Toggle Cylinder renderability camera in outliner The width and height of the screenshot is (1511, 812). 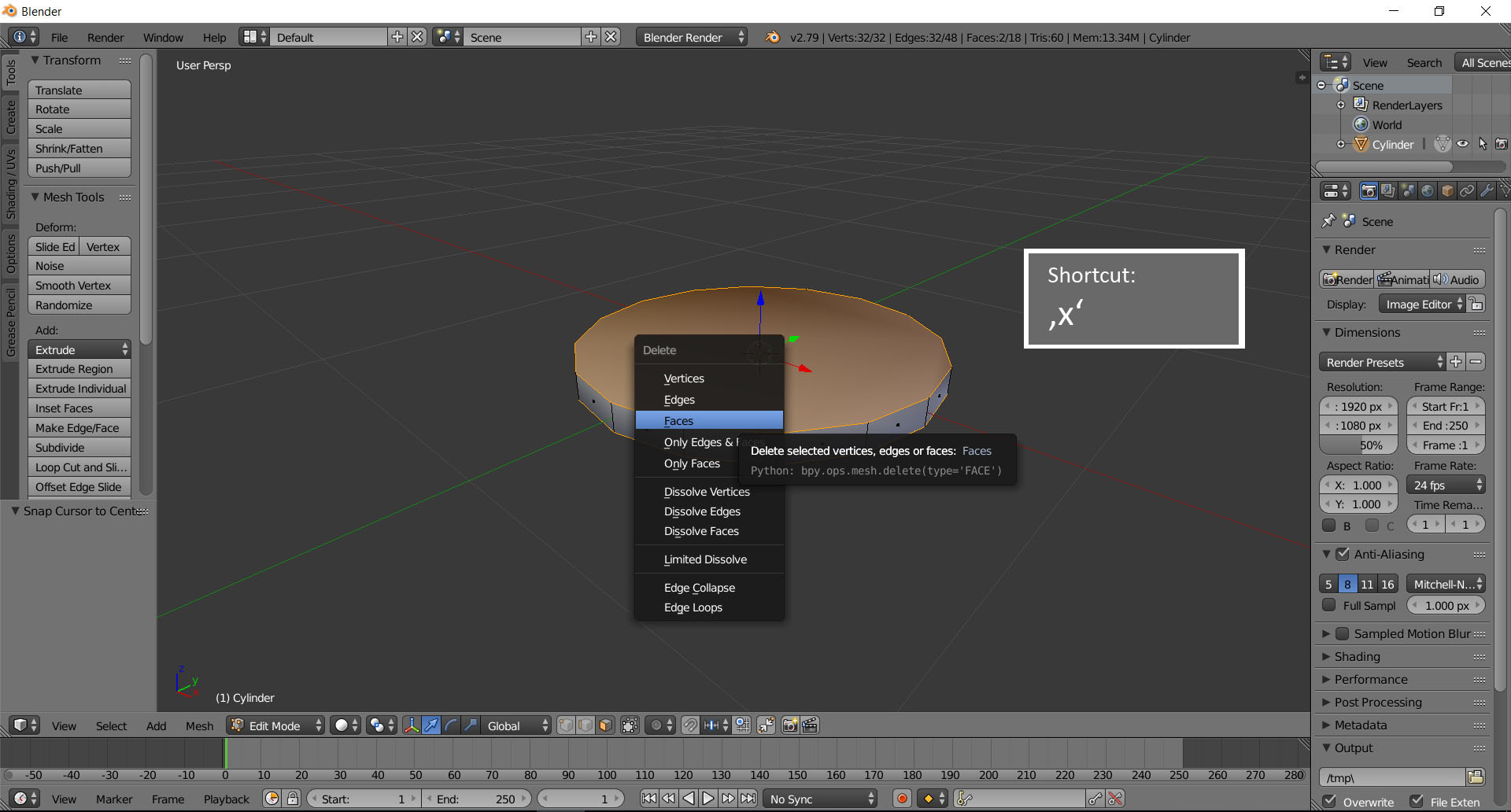[x=1502, y=144]
